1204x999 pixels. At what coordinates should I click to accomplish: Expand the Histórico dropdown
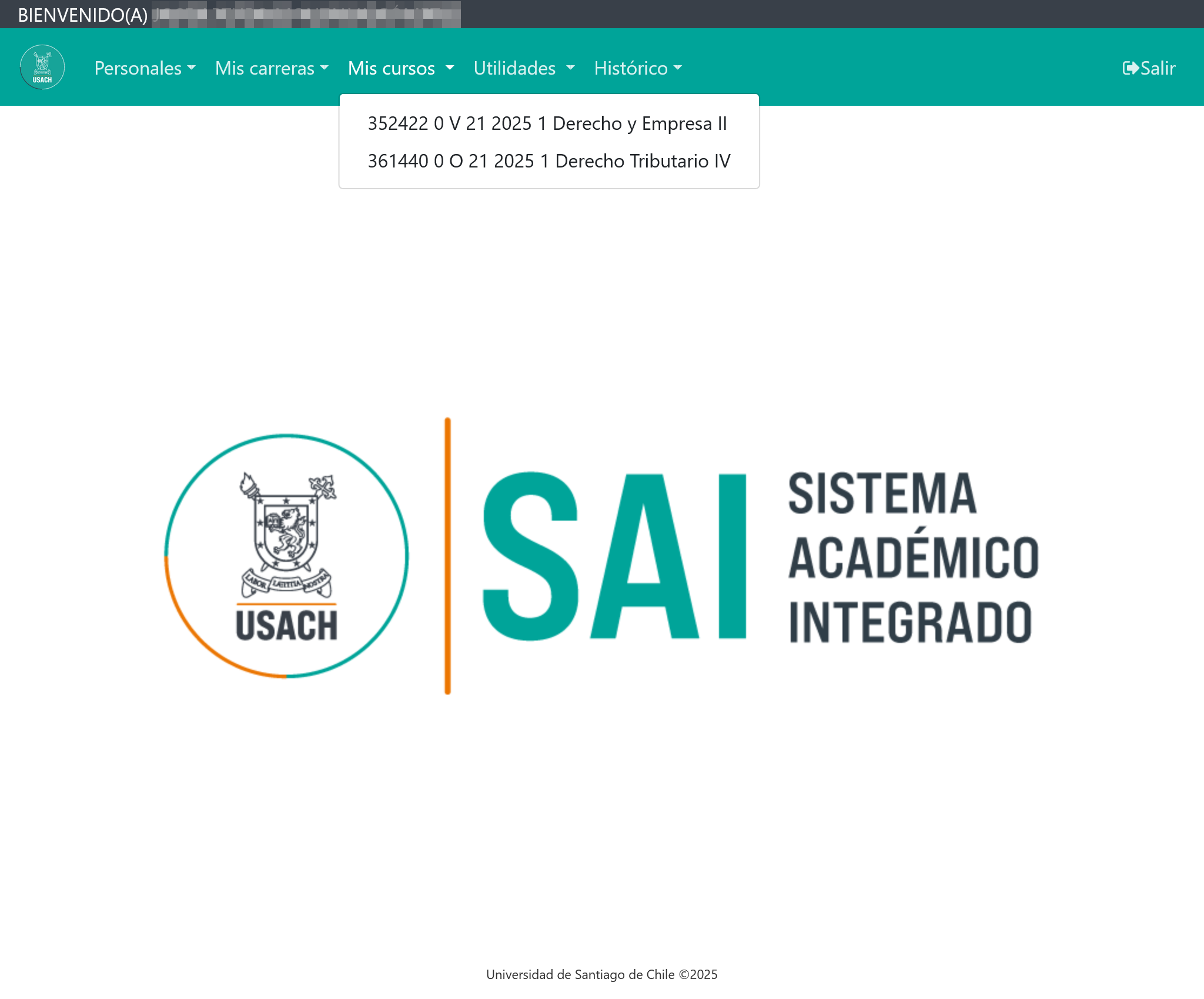click(x=638, y=68)
